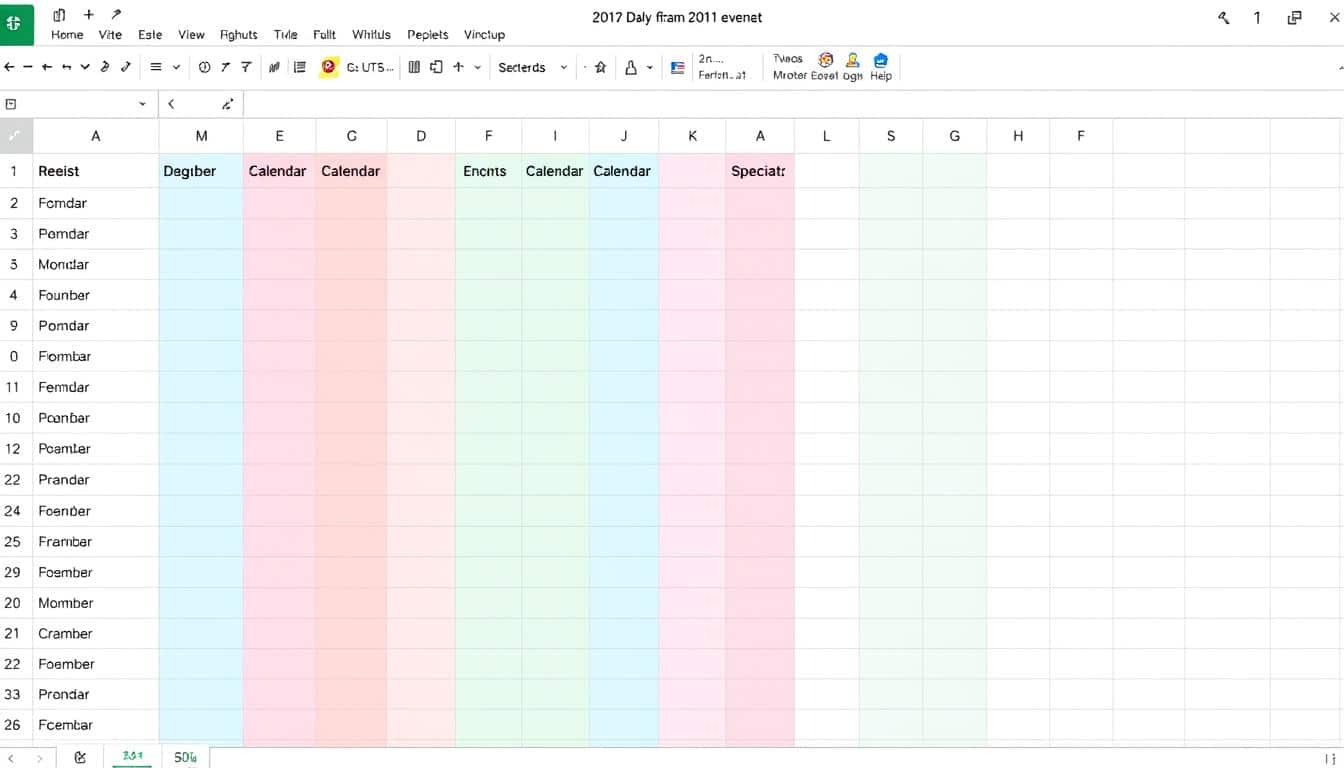This screenshot has width=1344, height=768.
Task: Click the select-all corner of the grid
Action: point(16,136)
